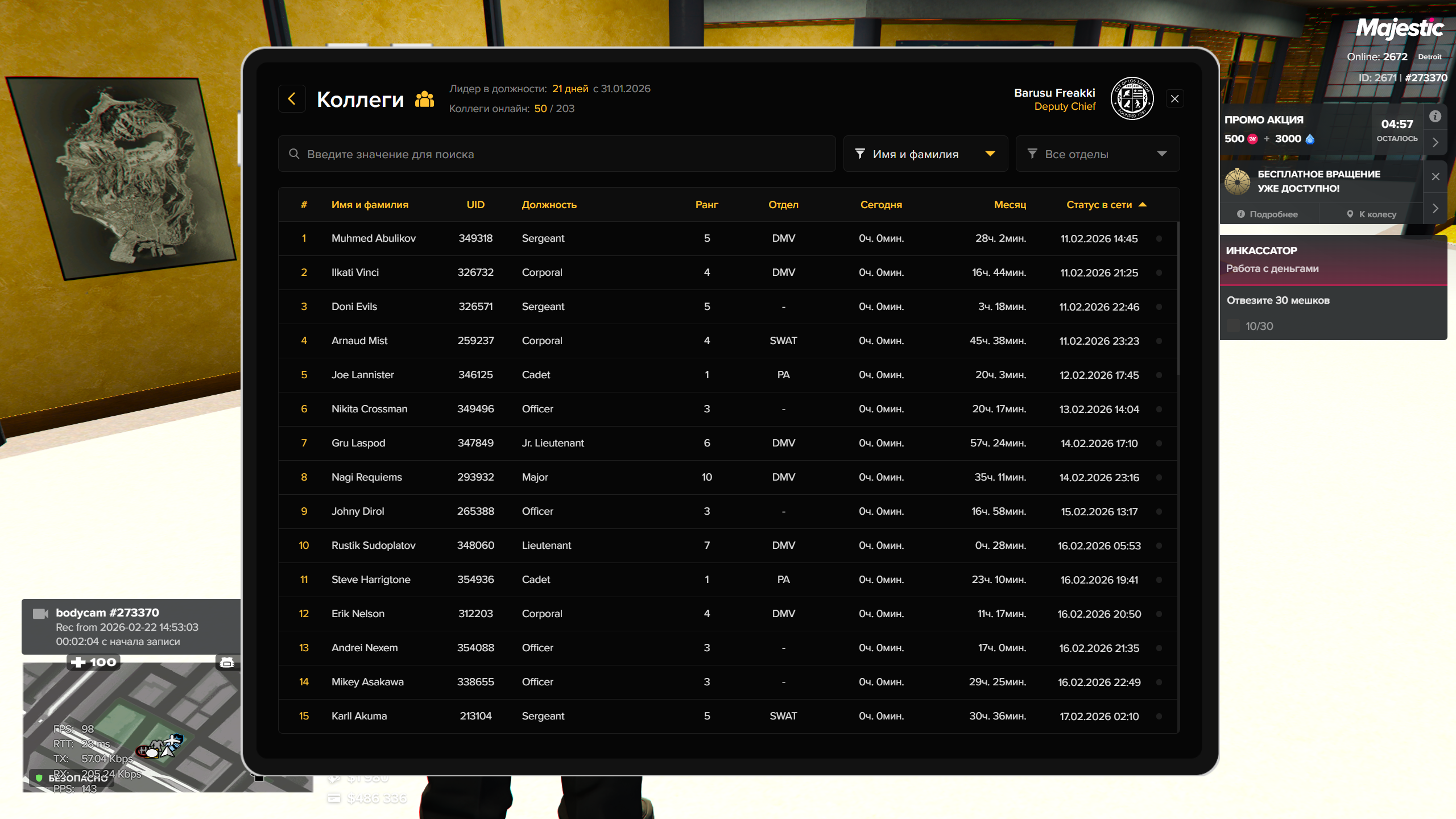Toggle the 10/30 task checkbox
Image resolution: width=1456 pixels, height=819 pixels.
pos(1233,326)
